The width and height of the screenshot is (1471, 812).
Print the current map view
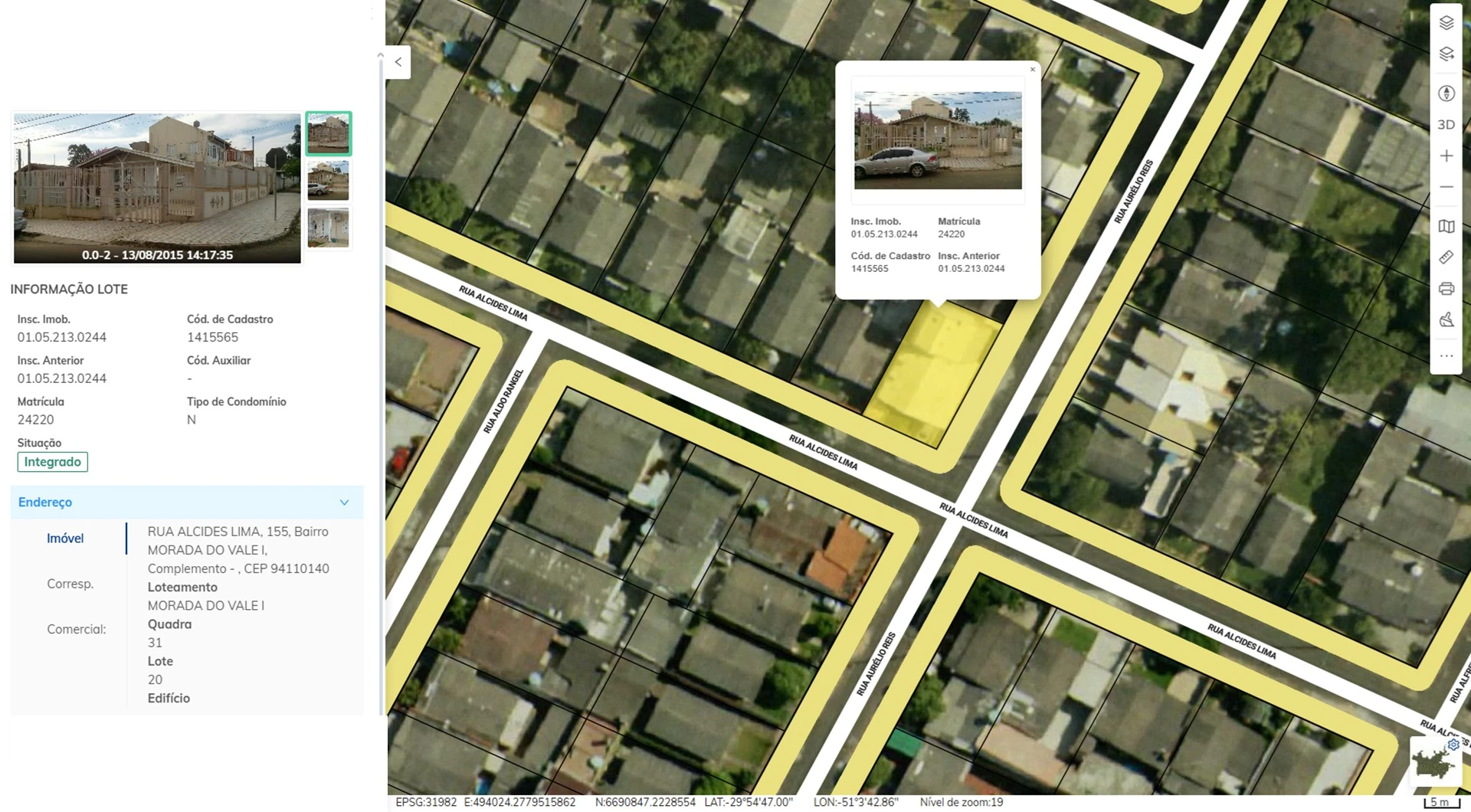click(1446, 289)
